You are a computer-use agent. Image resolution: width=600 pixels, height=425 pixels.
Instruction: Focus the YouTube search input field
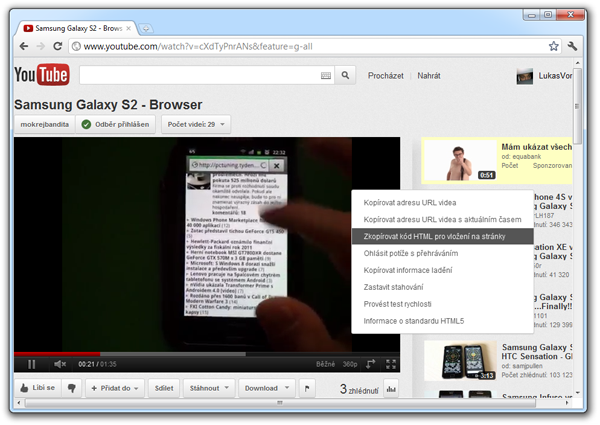[x=200, y=75]
